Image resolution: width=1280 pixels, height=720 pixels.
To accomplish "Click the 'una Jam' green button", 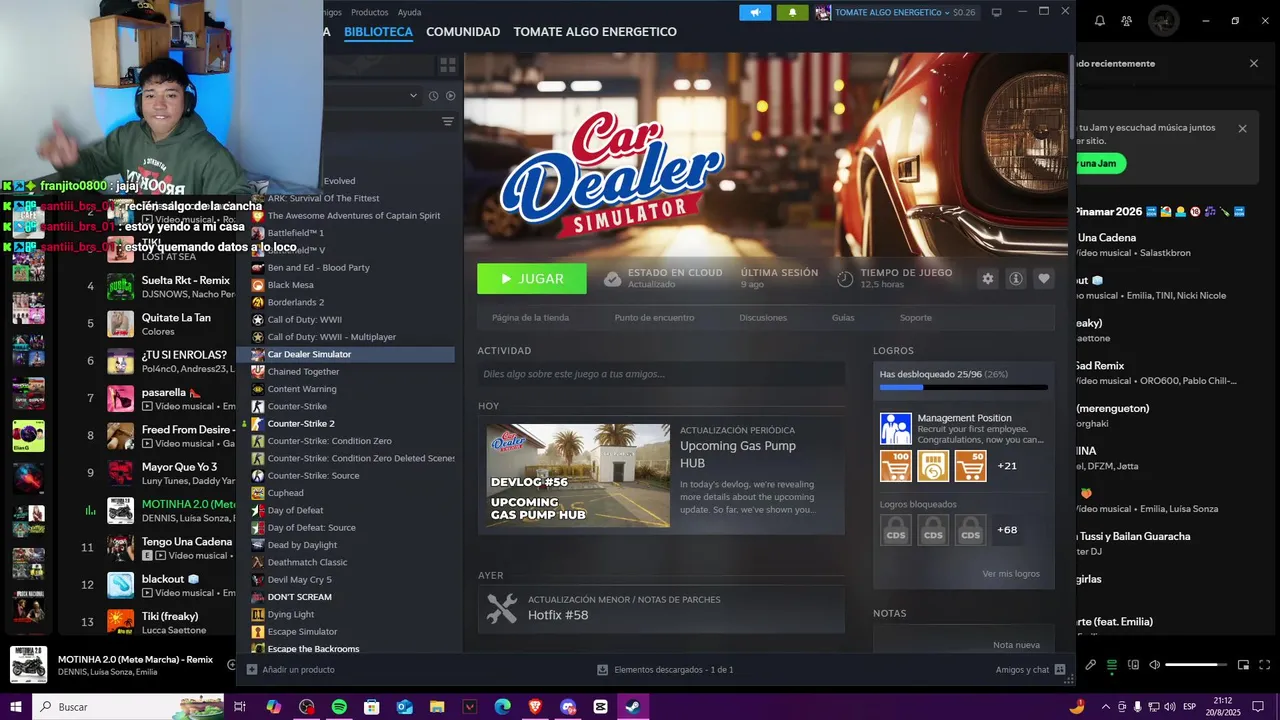I will click(1099, 163).
